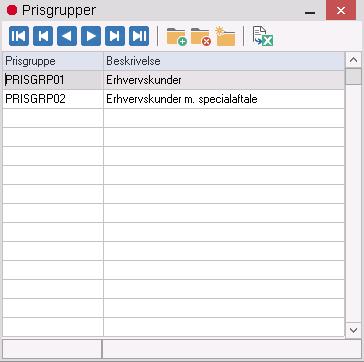Click the first empty Prisgruppe row

tap(53, 118)
